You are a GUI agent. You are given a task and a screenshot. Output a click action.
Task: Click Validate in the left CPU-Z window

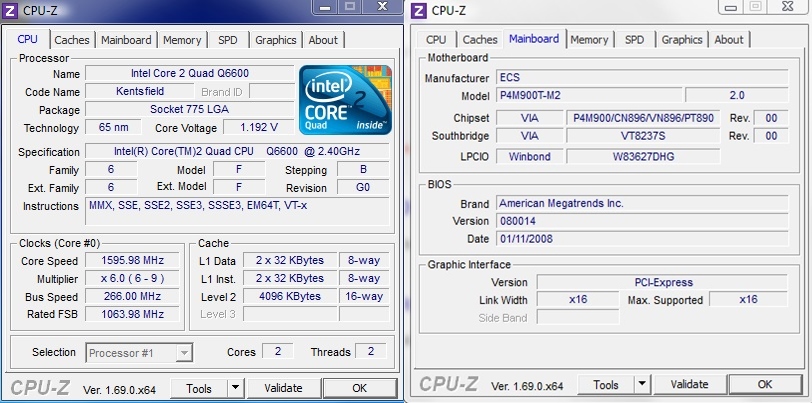pyautogui.click(x=283, y=388)
